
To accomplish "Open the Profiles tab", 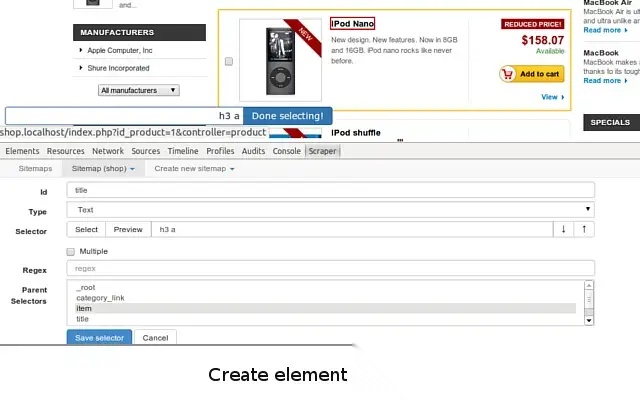I will point(220,151).
